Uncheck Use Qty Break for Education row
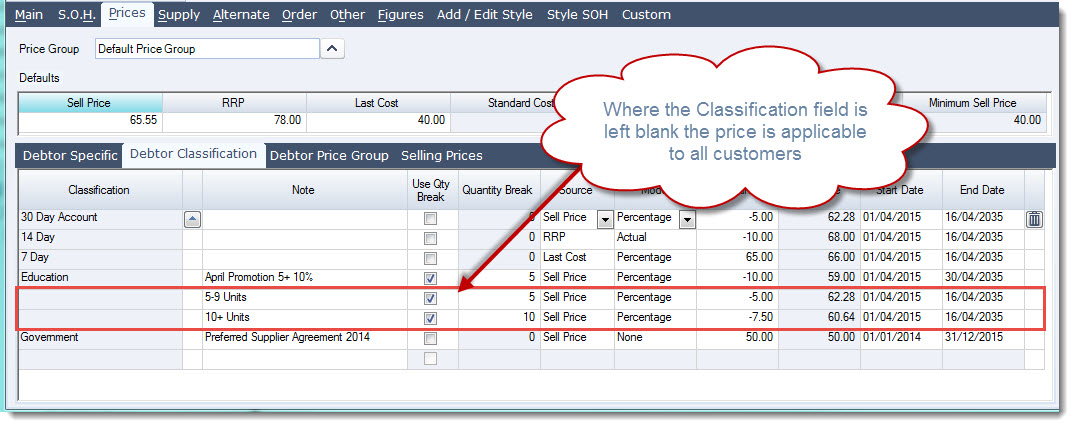 tap(430, 278)
